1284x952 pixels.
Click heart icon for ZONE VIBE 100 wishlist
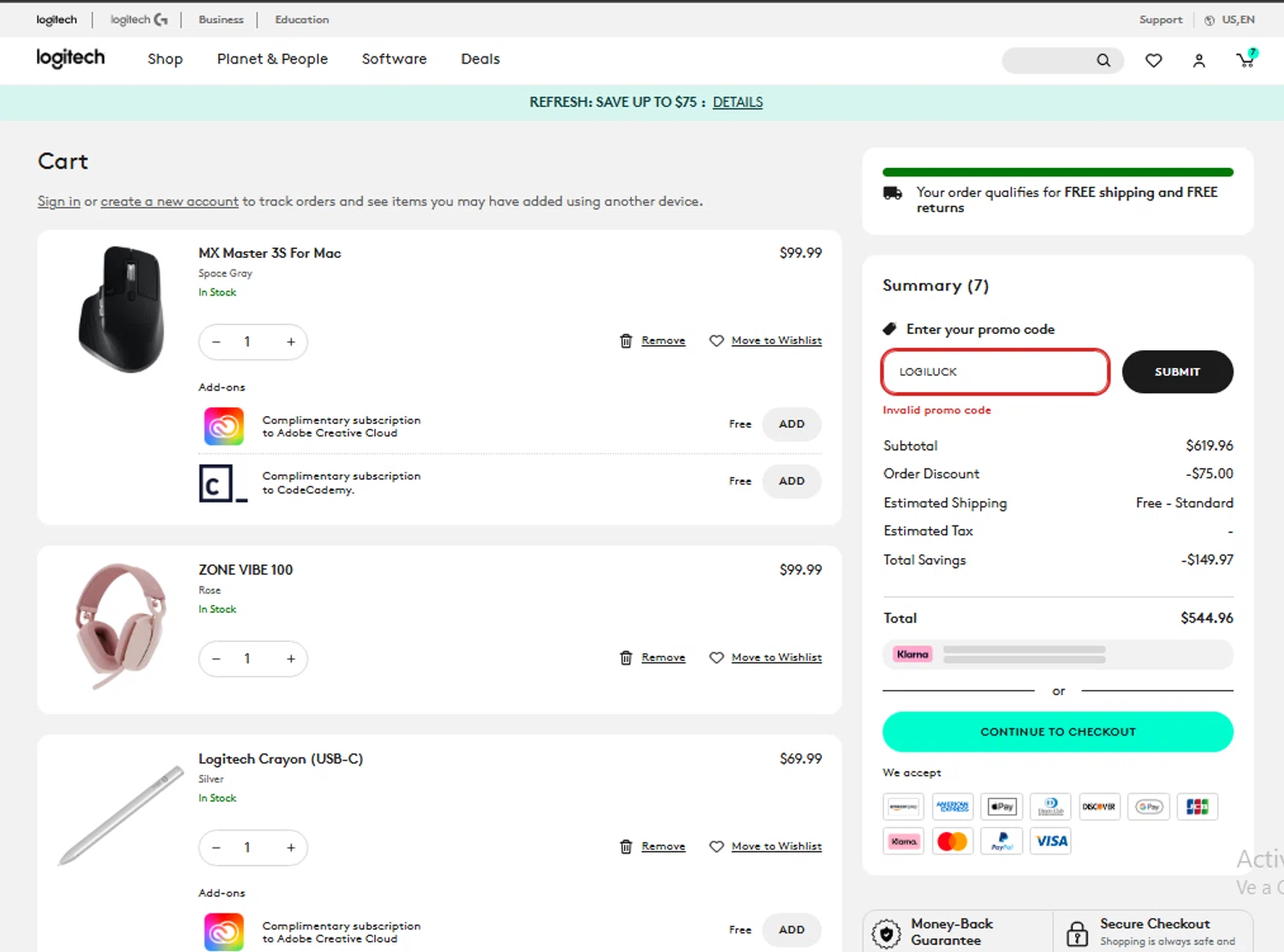716,657
